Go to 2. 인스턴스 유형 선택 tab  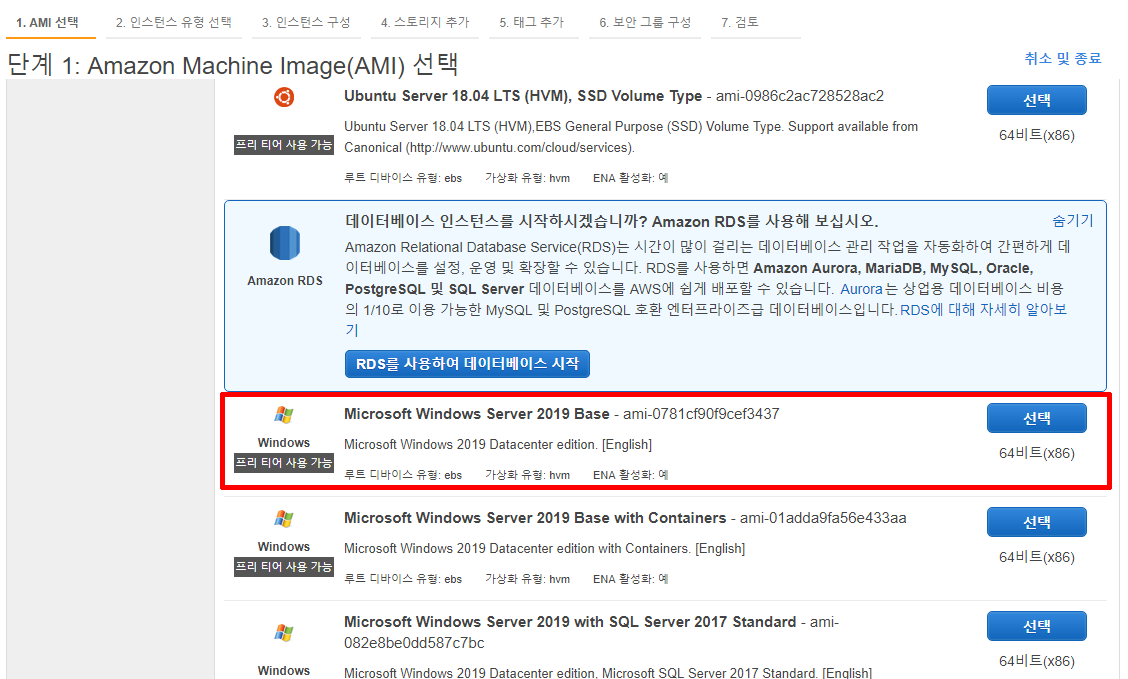[173, 22]
